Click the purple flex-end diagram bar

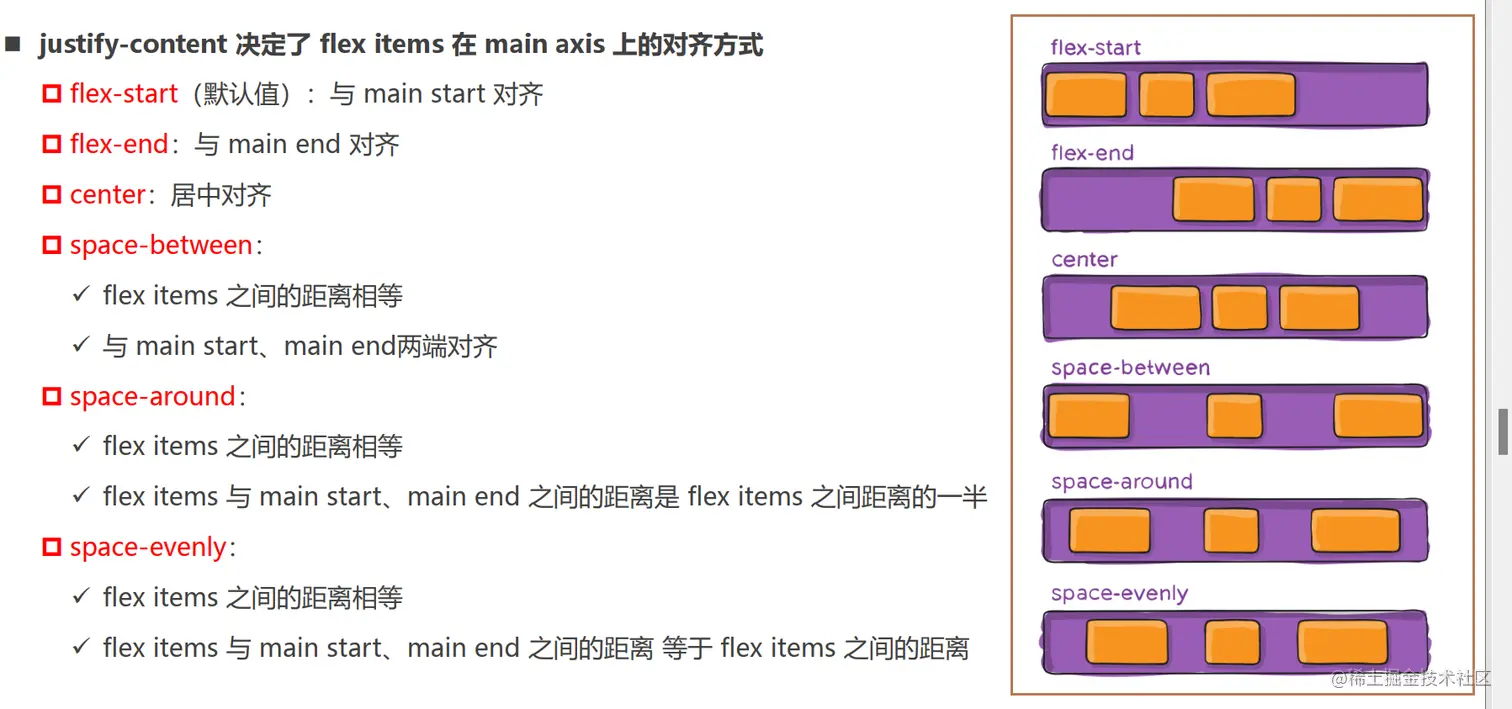[x=1235, y=200]
